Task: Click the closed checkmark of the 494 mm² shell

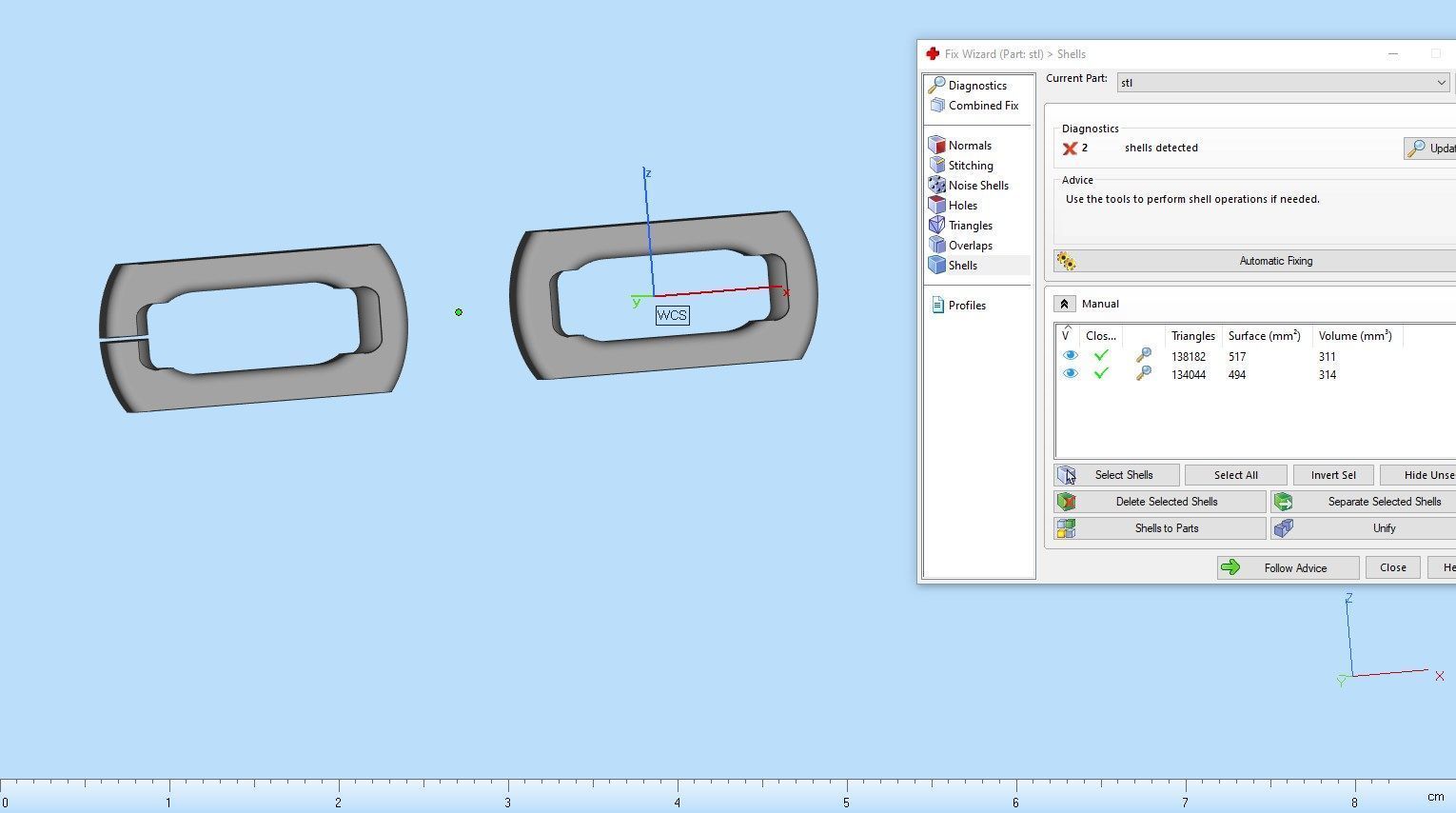Action: pyautogui.click(x=1101, y=373)
